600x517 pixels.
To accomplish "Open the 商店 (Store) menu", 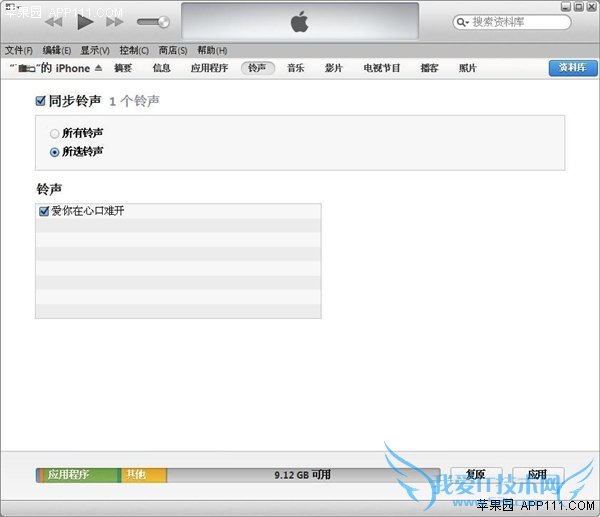I will pos(173,50).
